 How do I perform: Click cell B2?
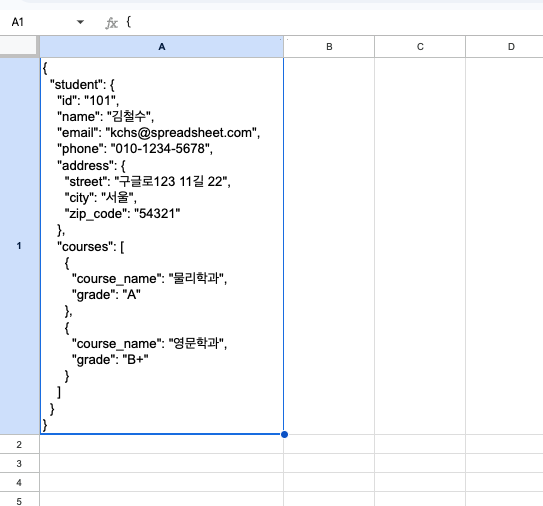click(329, 444)
